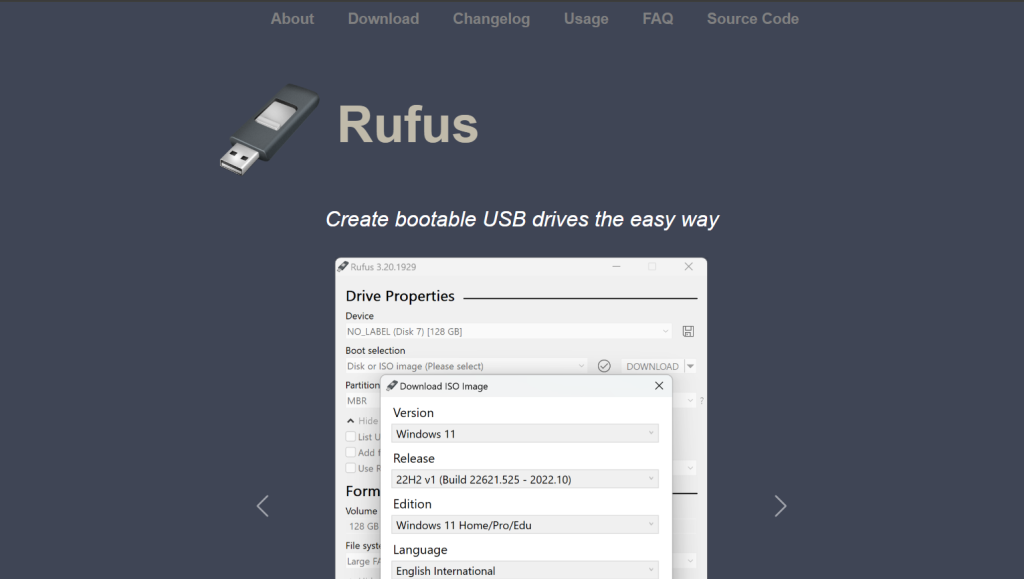Expand the Release dropdown showing 22H2 v1
1024x579 pixels.
(x=525, y=479)
